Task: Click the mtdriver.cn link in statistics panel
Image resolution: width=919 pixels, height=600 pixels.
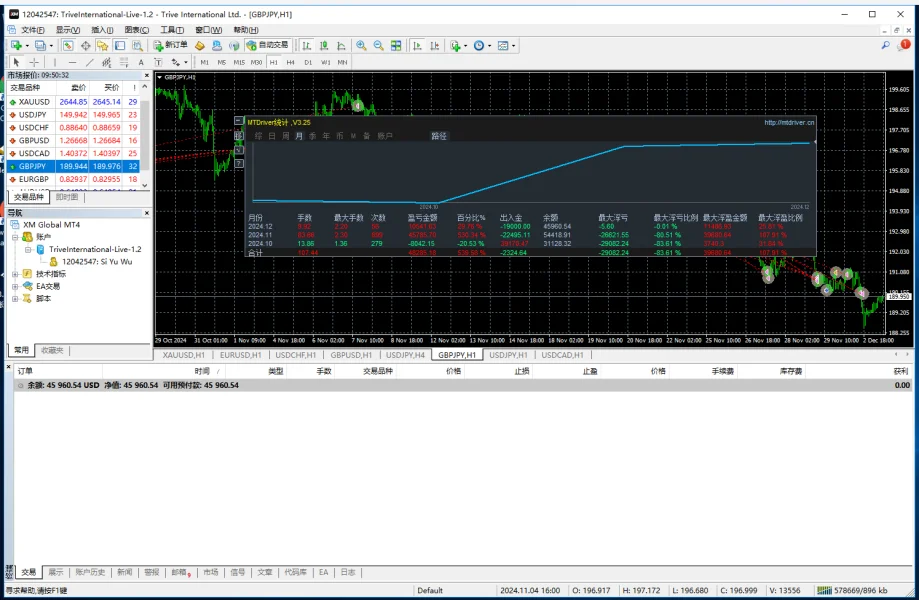Action: coord(789,122)
